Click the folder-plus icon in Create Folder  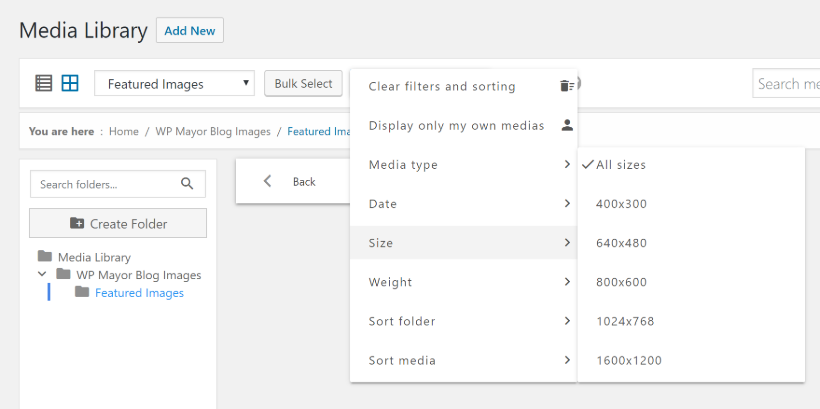pos(77,223)
